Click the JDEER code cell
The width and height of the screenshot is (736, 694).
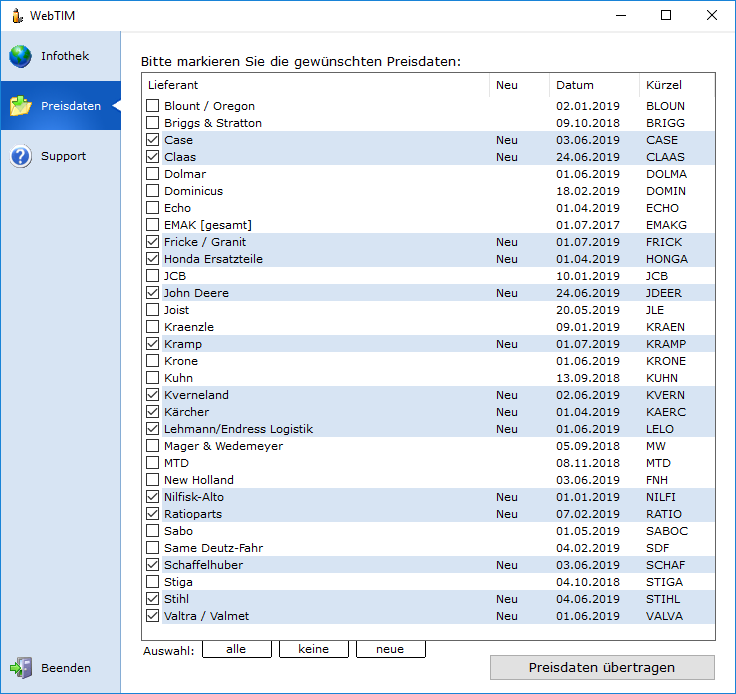(664, 293)
